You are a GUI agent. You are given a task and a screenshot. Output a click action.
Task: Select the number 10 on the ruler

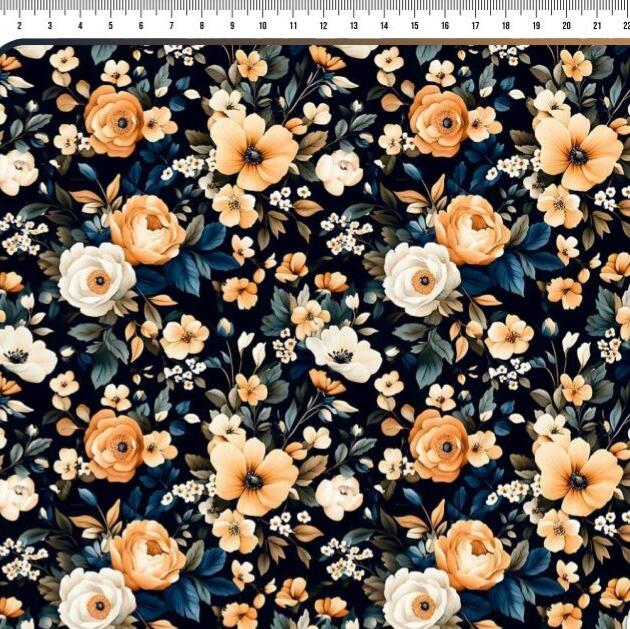coord(263,26)
